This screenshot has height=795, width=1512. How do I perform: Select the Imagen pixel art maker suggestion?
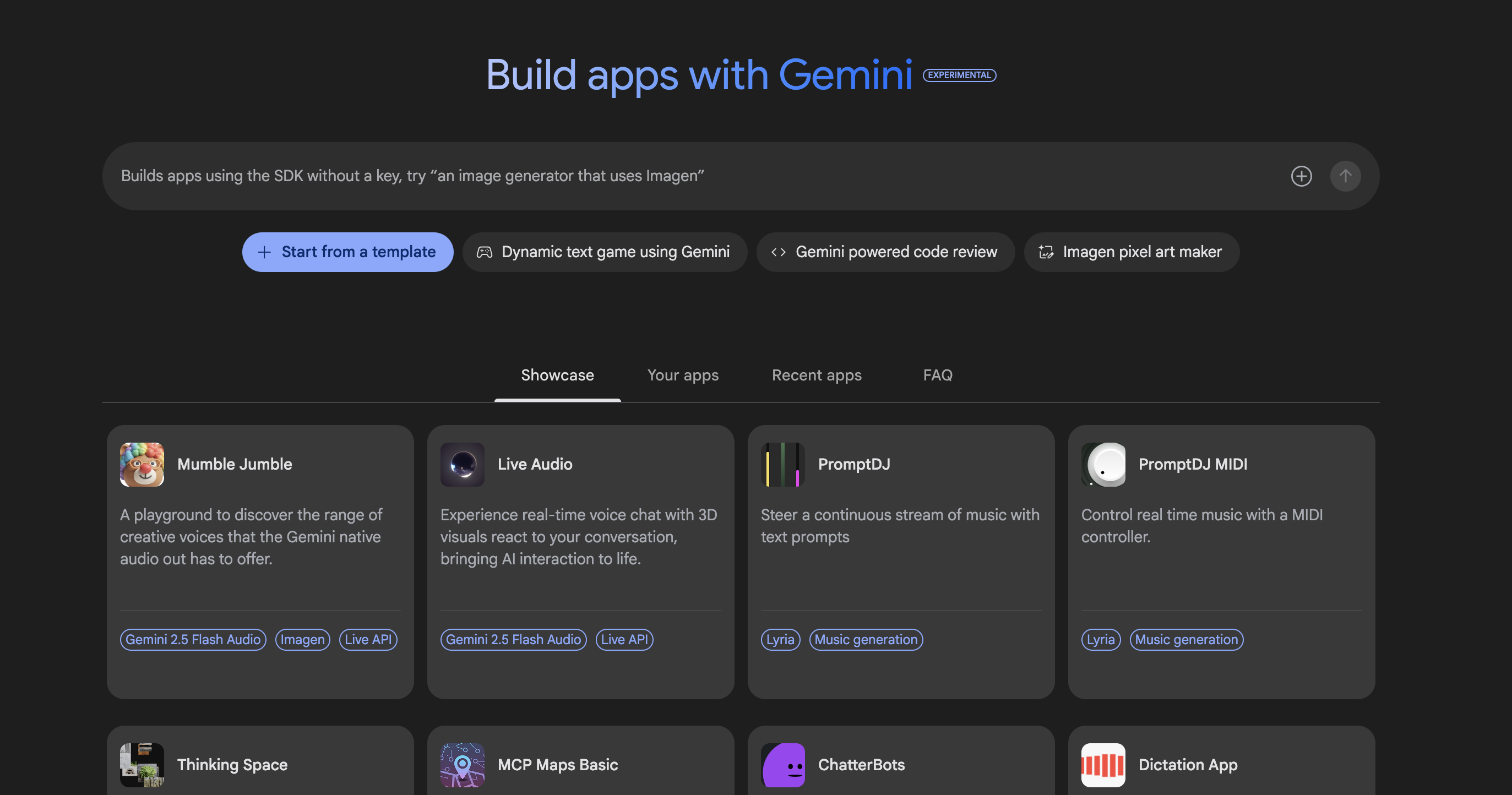click(x=1131, y=252)
